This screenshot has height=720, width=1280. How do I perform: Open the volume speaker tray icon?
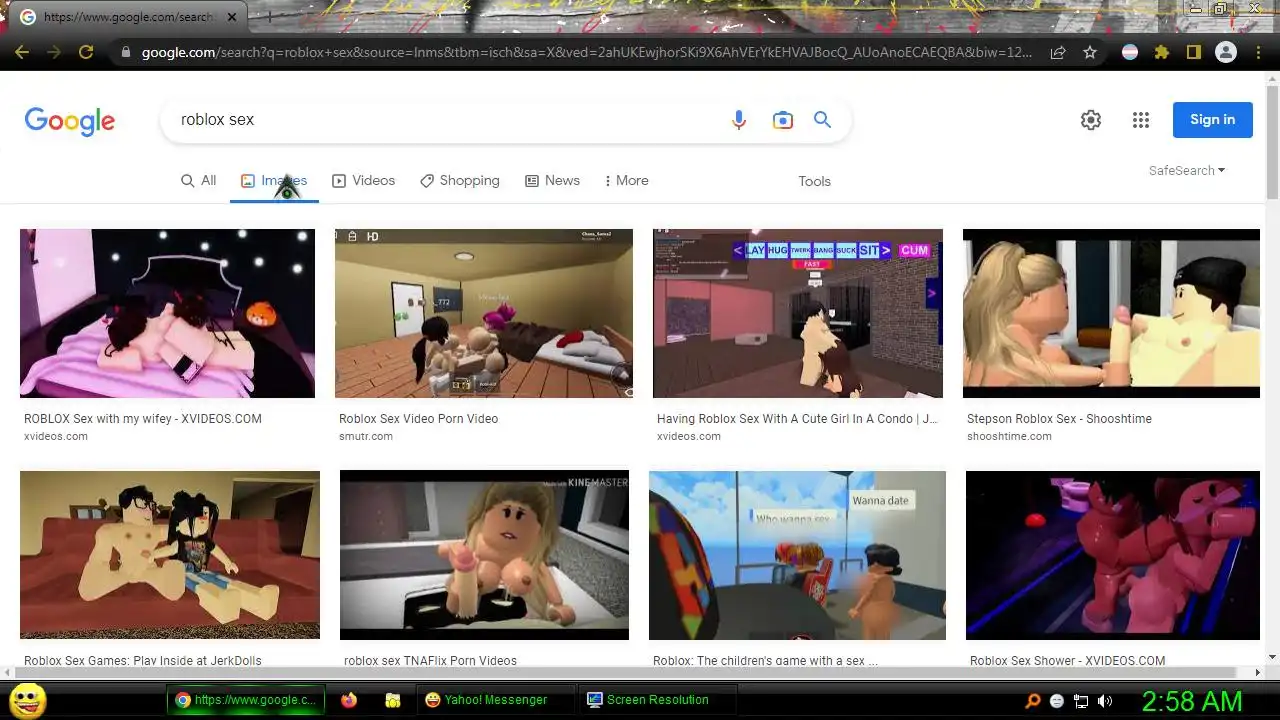1105,701
